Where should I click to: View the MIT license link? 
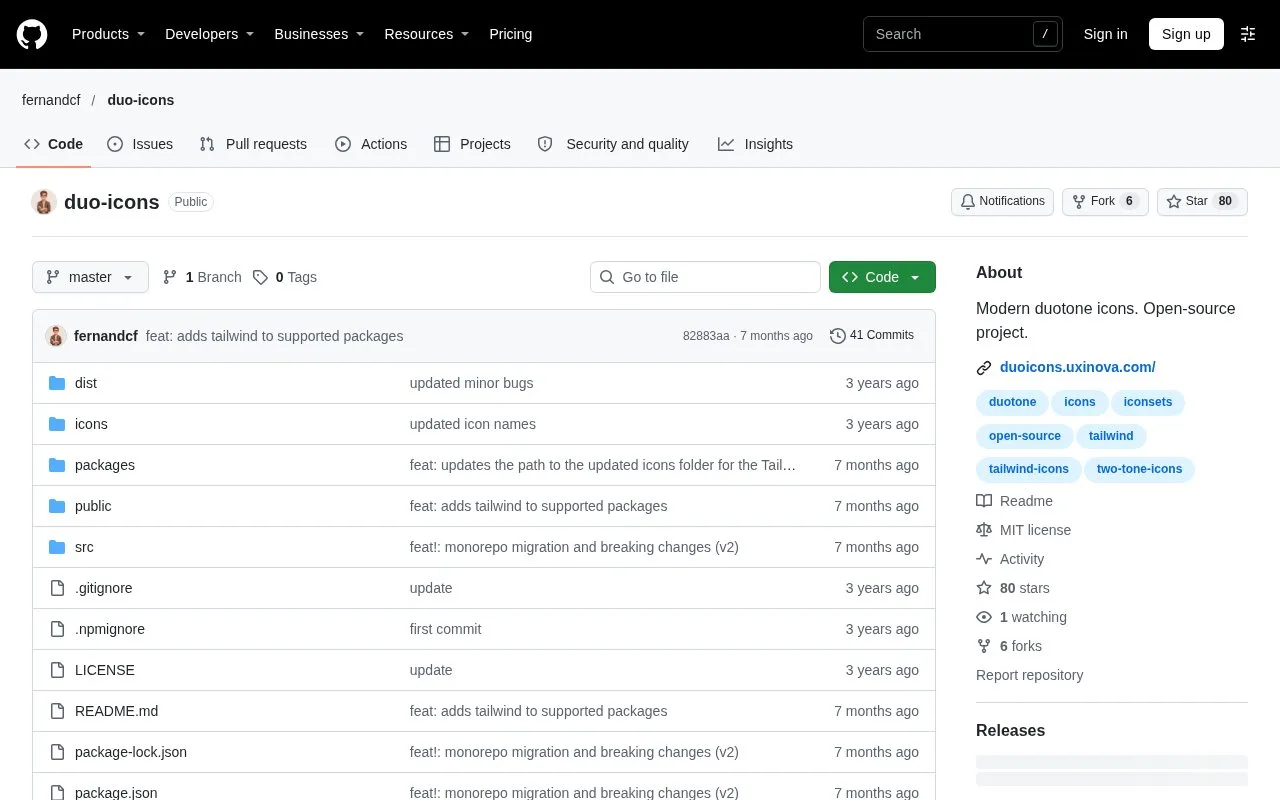(1023, 530)
